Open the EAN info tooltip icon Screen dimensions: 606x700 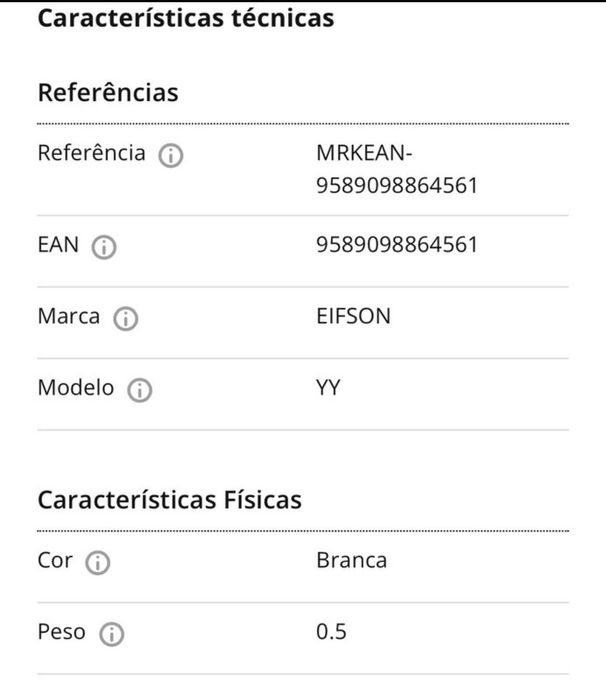[104, 247]
